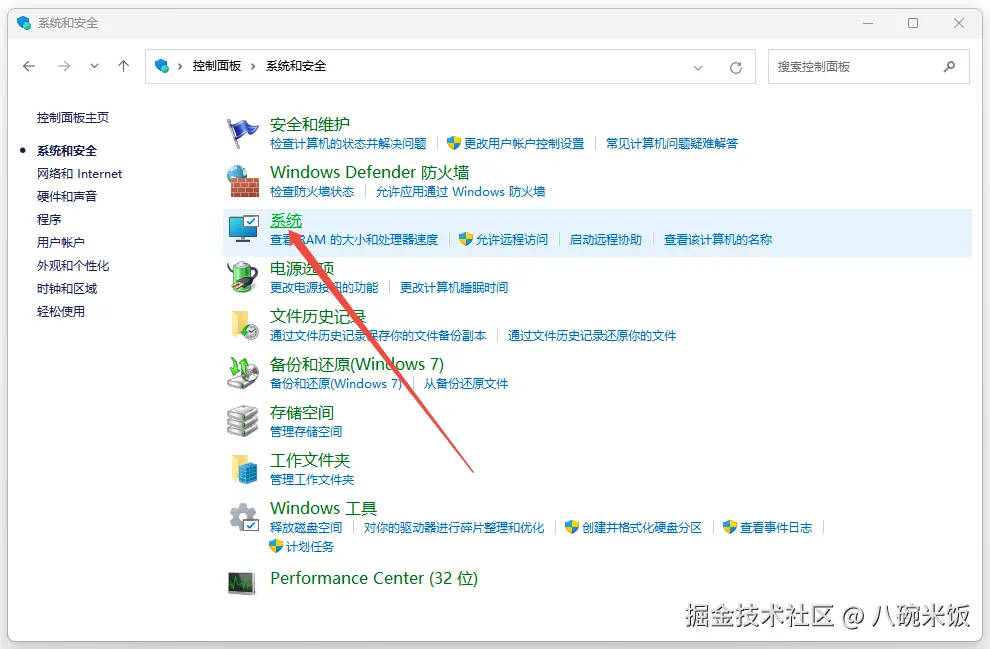Viewport: 990px width, 649px height.
Task: Click the Windows Defender Firewall brick icon
Action: click(x=243, y=181)
